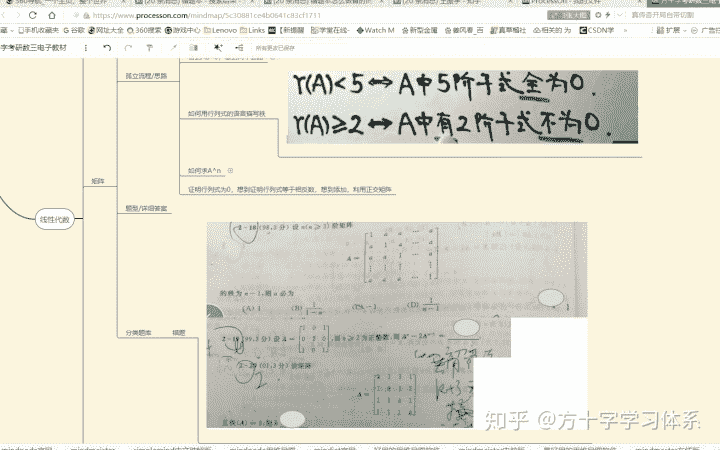Select the 分类题库 node
The width and height of the screenshot is (720, 450).
coord(138,331)
